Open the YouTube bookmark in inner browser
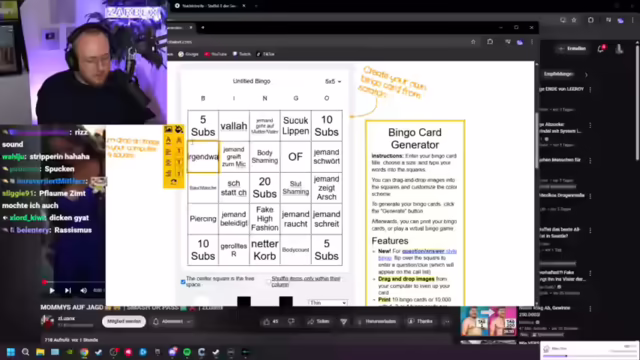The height and width of the screenshot is (360, 640). [x=216, y=54]
